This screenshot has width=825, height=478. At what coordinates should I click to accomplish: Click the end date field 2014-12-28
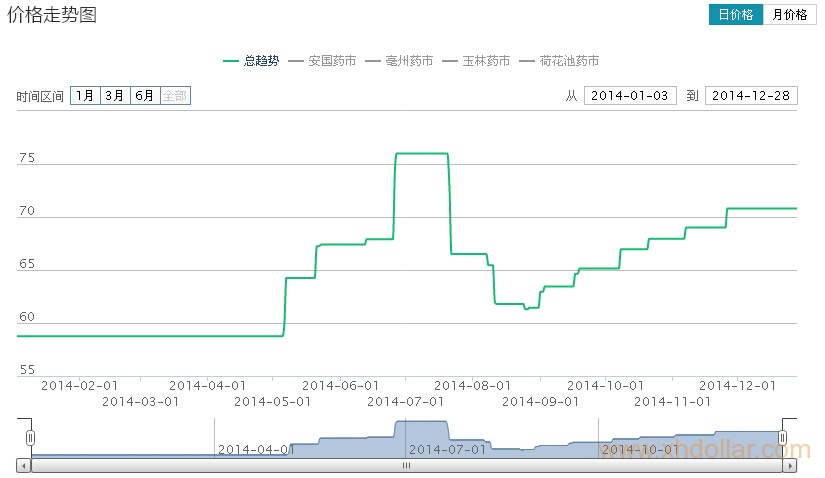tap(751, 96)
